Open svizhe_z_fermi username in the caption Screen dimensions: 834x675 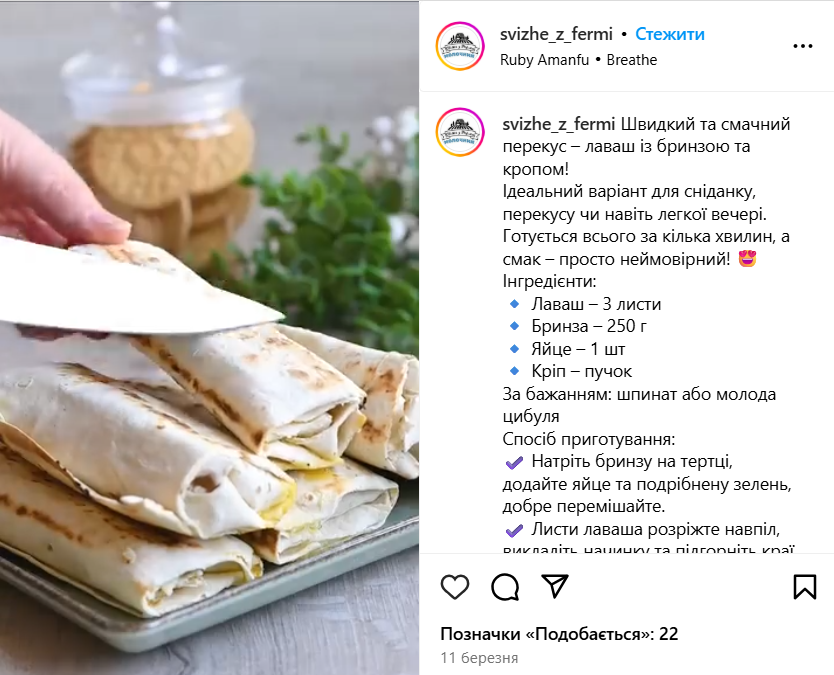[x=559, y=124]
